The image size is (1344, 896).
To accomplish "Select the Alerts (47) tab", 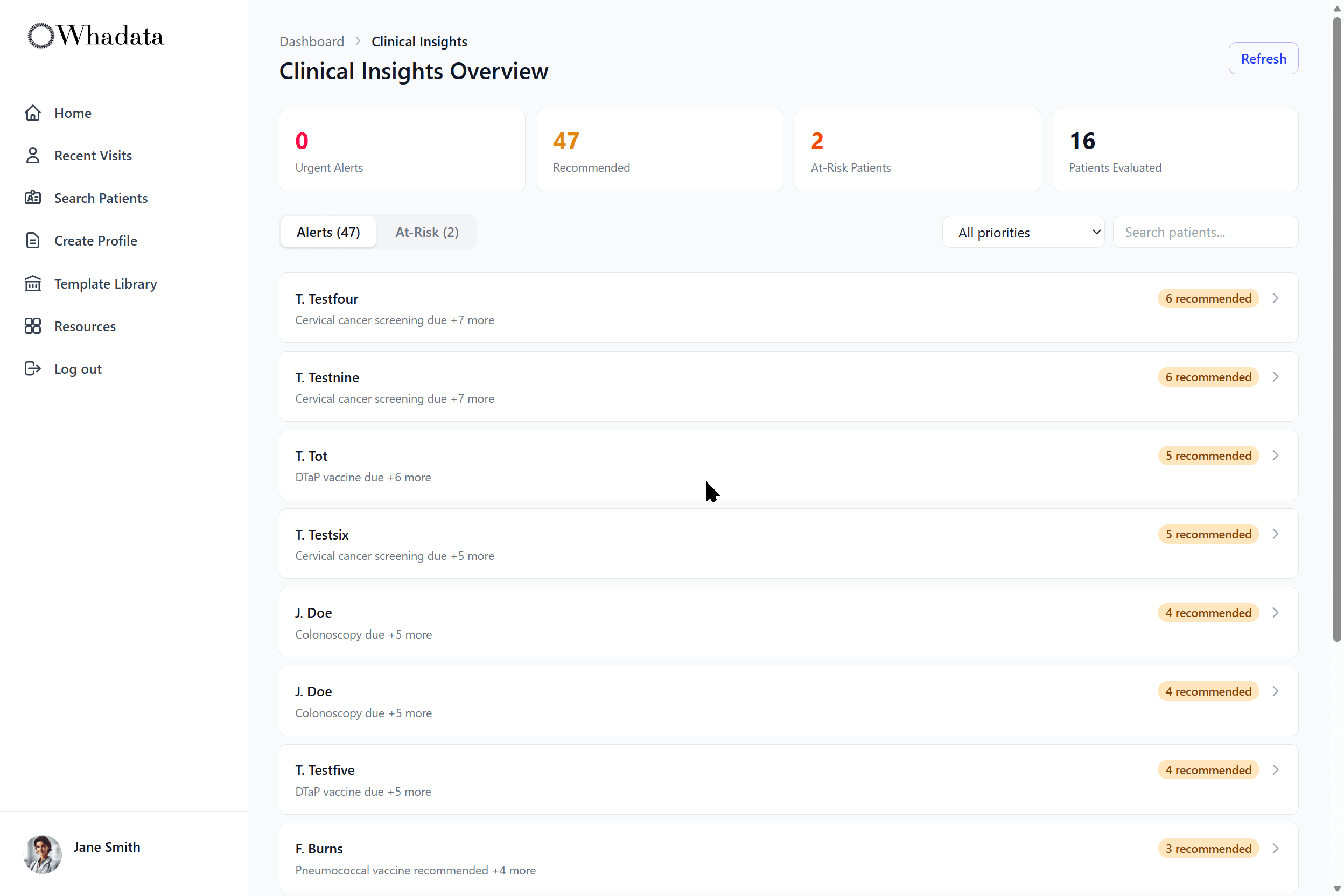I will tap(327, 232).
